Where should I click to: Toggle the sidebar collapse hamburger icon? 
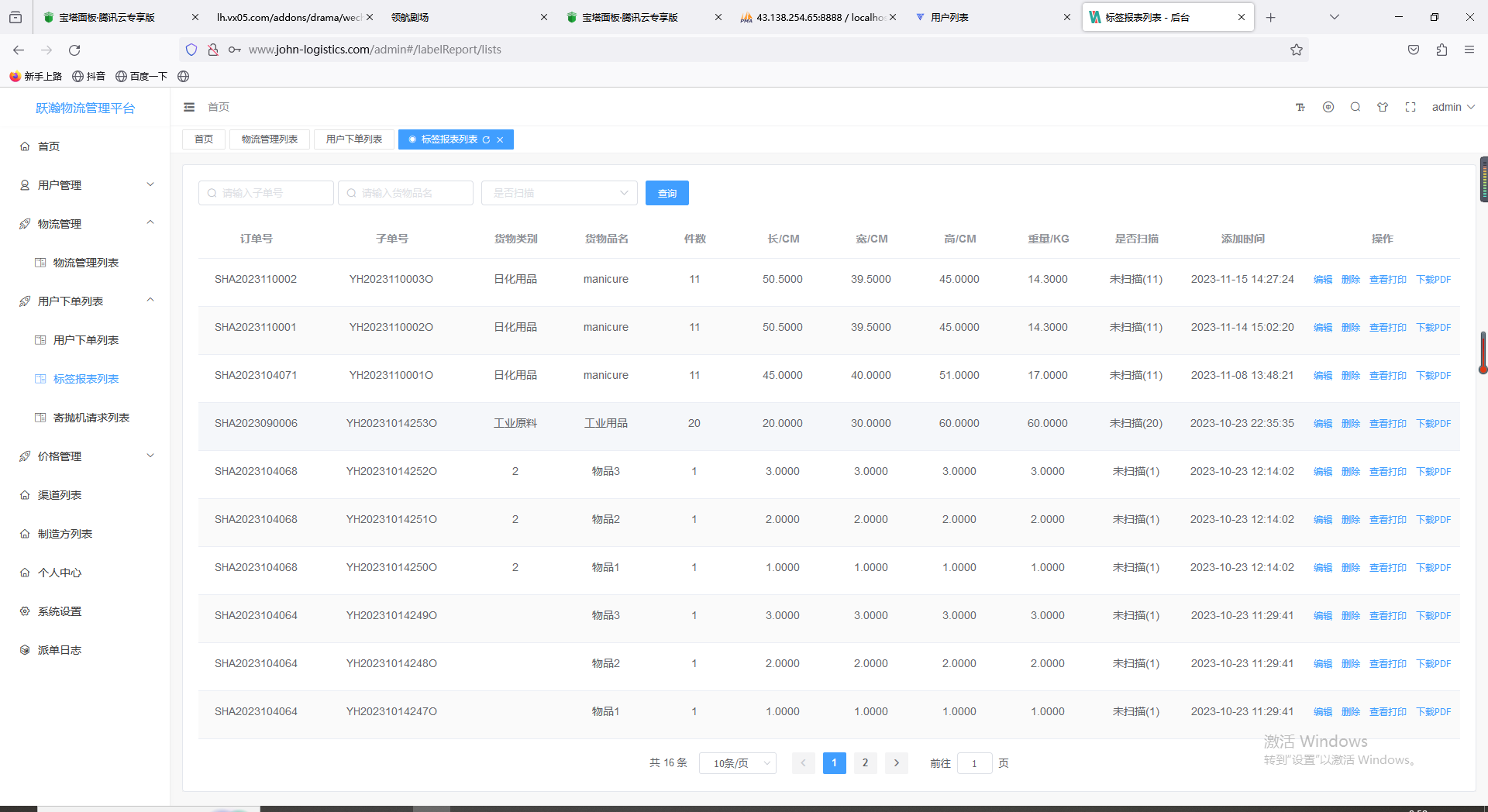189,107
